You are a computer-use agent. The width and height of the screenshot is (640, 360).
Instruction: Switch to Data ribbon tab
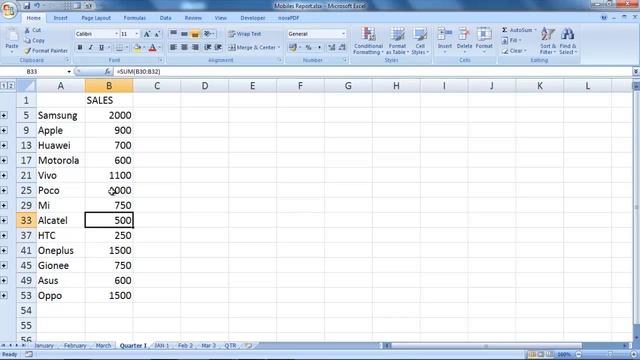pos(165,18)
